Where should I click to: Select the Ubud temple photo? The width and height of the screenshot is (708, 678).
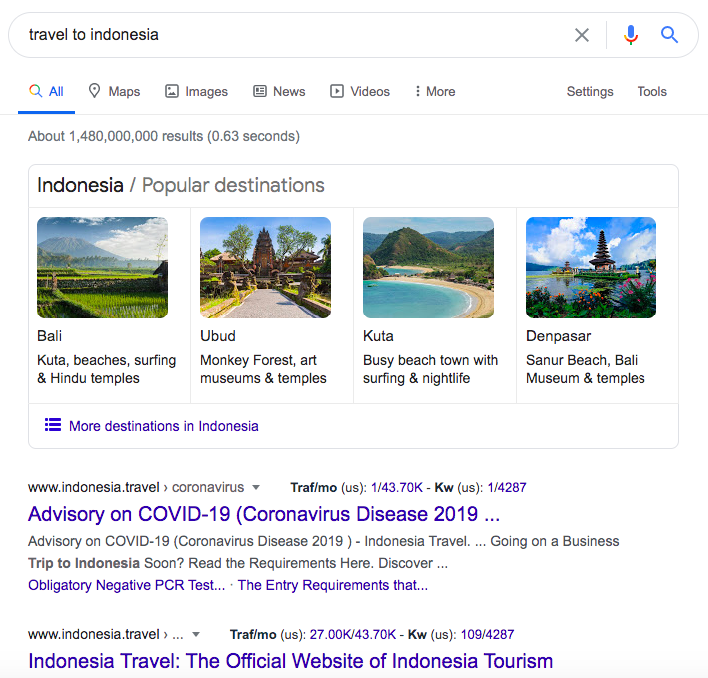265,267
